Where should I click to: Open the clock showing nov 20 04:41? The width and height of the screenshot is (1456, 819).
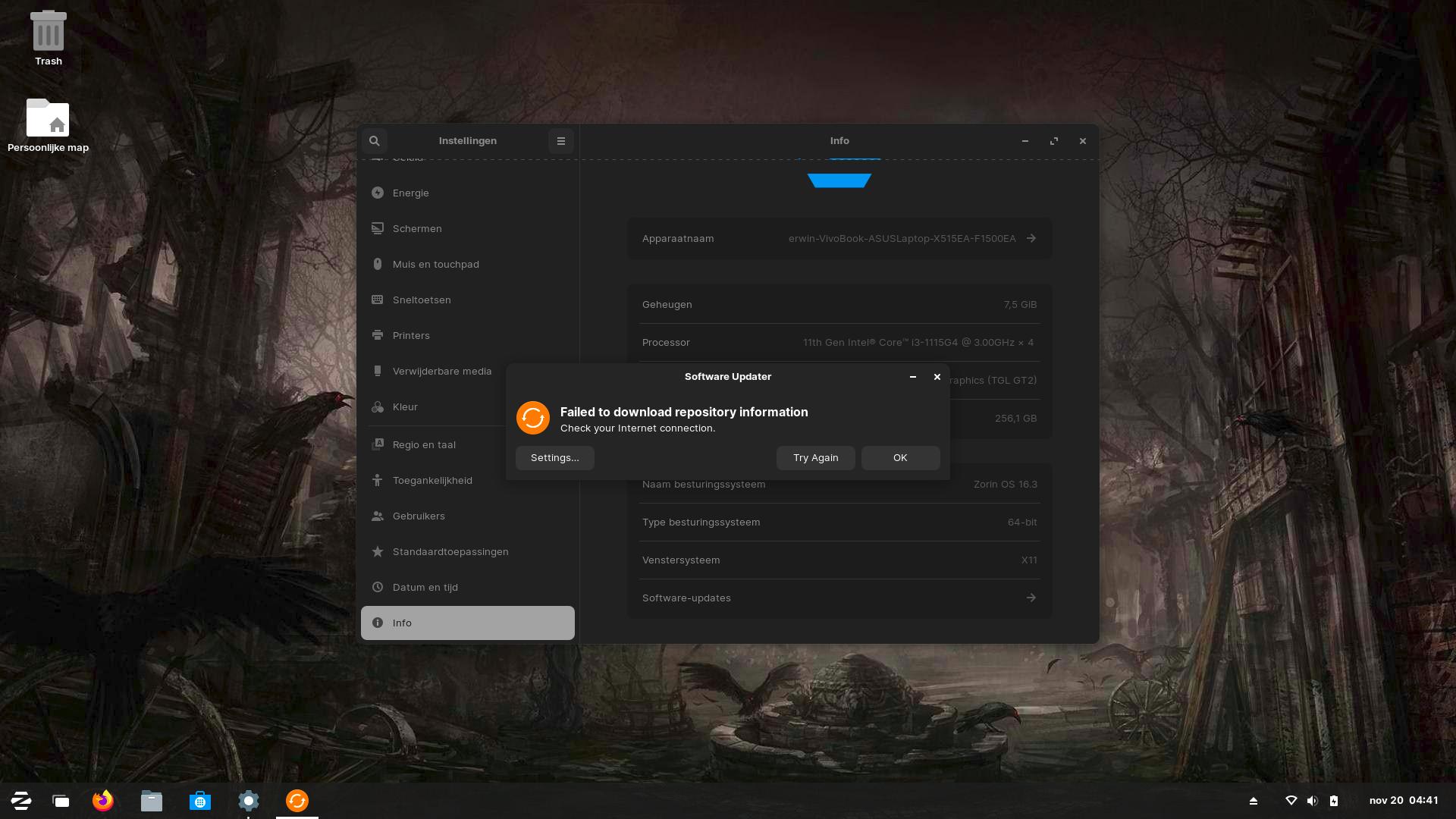pyautogui.click(x=1404, y=800)
